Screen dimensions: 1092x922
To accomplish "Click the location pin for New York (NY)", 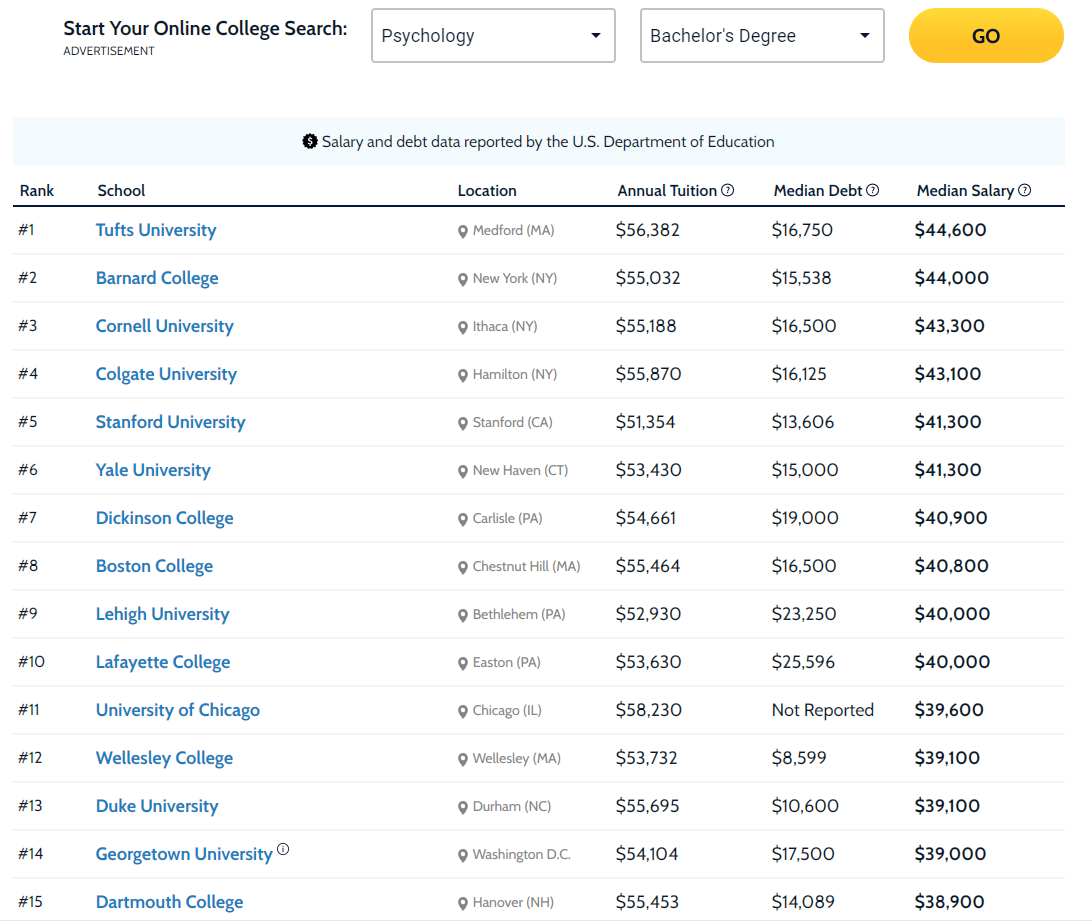I will coord(462,280).
